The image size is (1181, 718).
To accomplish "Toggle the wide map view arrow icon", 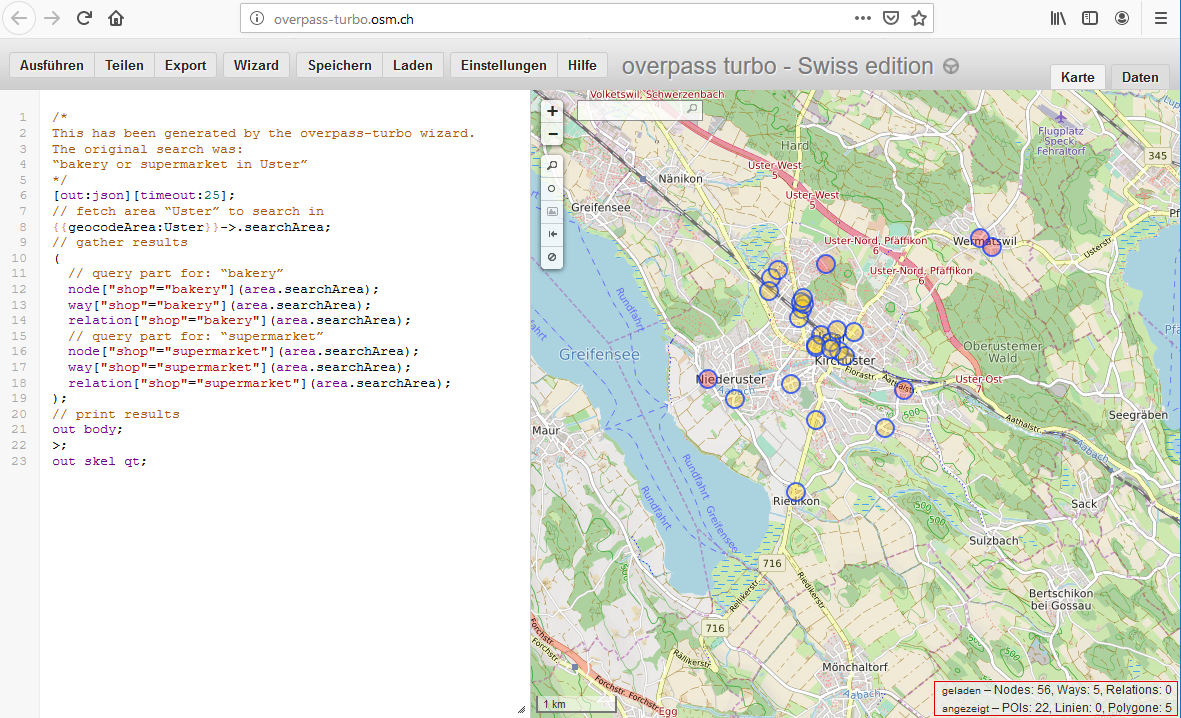I will (x=552, y=234).
